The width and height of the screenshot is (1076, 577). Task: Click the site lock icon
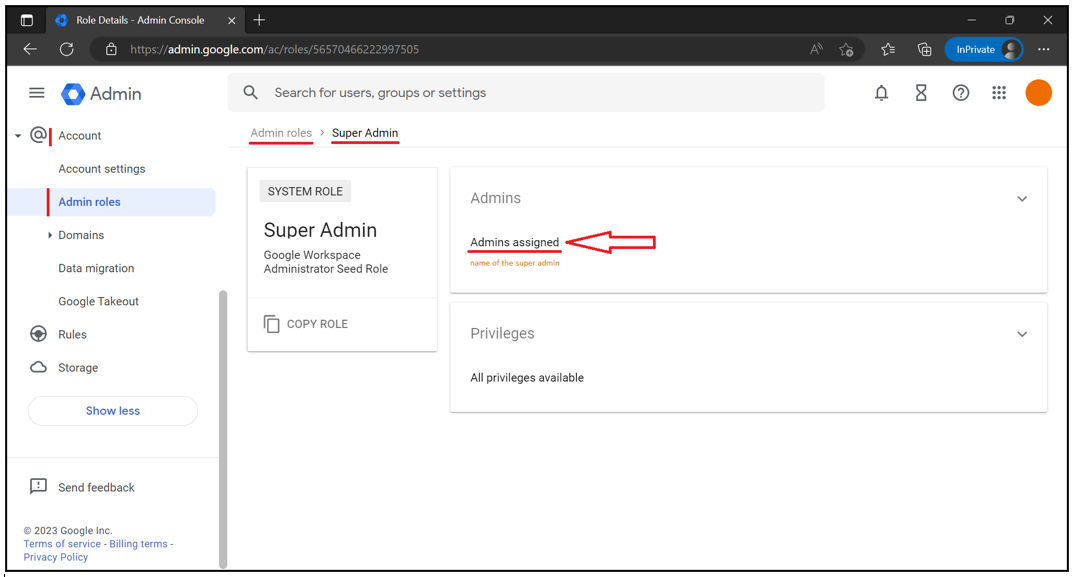click(110, 49)
